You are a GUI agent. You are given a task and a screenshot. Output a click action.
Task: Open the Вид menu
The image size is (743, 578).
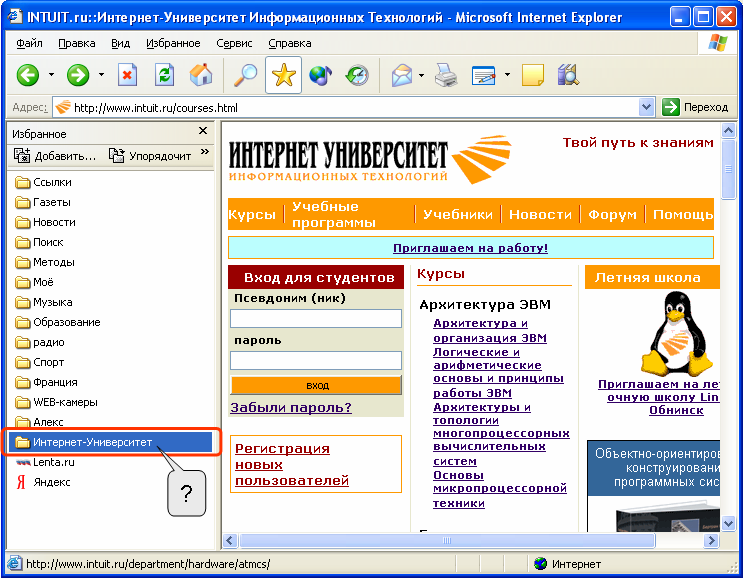pos(120,44)
